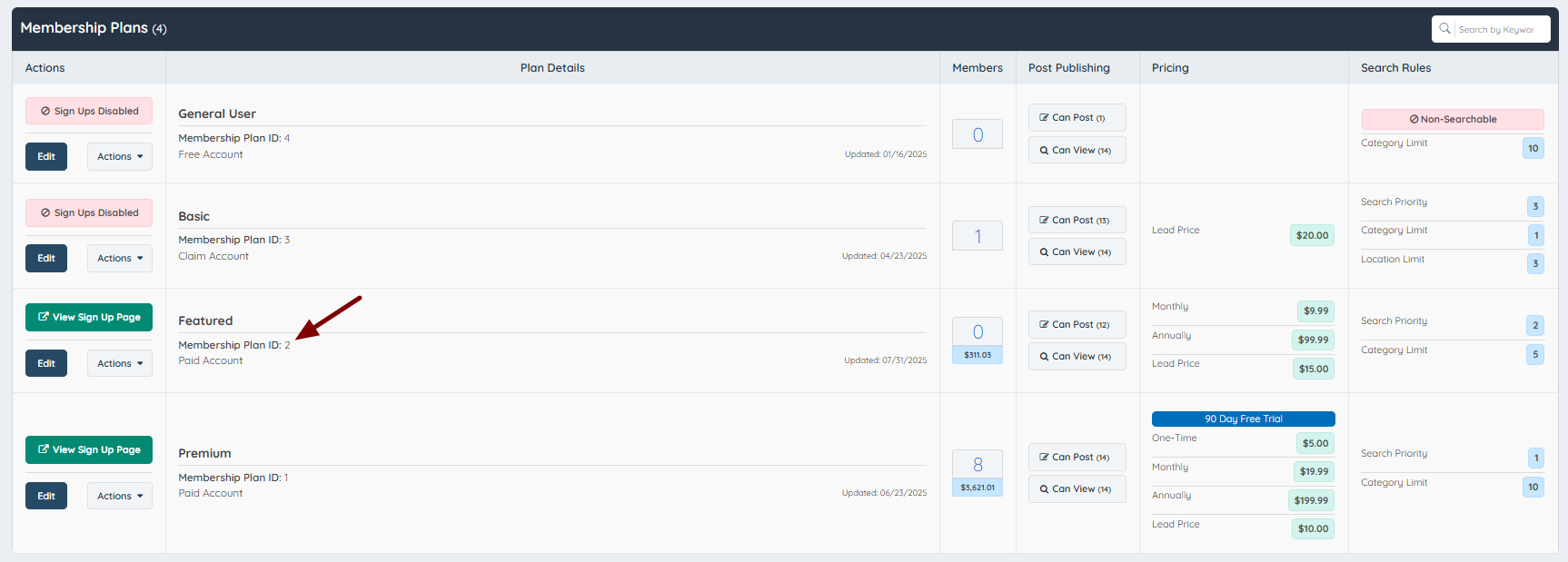This screenshot has height=562, width=1568.
Task: Click Can View (14) for Featured plan
Action: 1077,356
